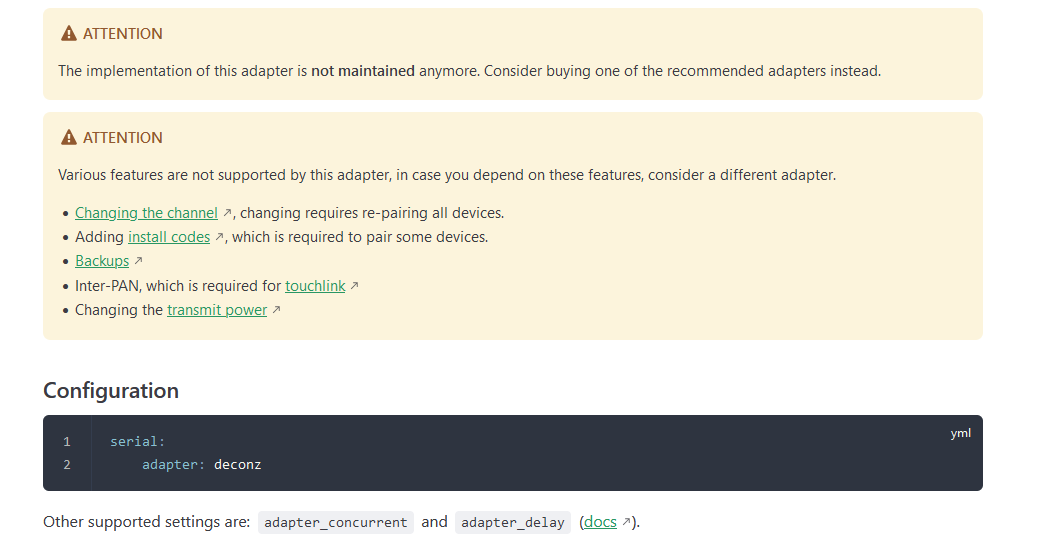This screenshot has height=552, width=1056.
Task: Click the external-link arrow after "transmit power"
Action: pyautogui.click(x=277, y=311)
